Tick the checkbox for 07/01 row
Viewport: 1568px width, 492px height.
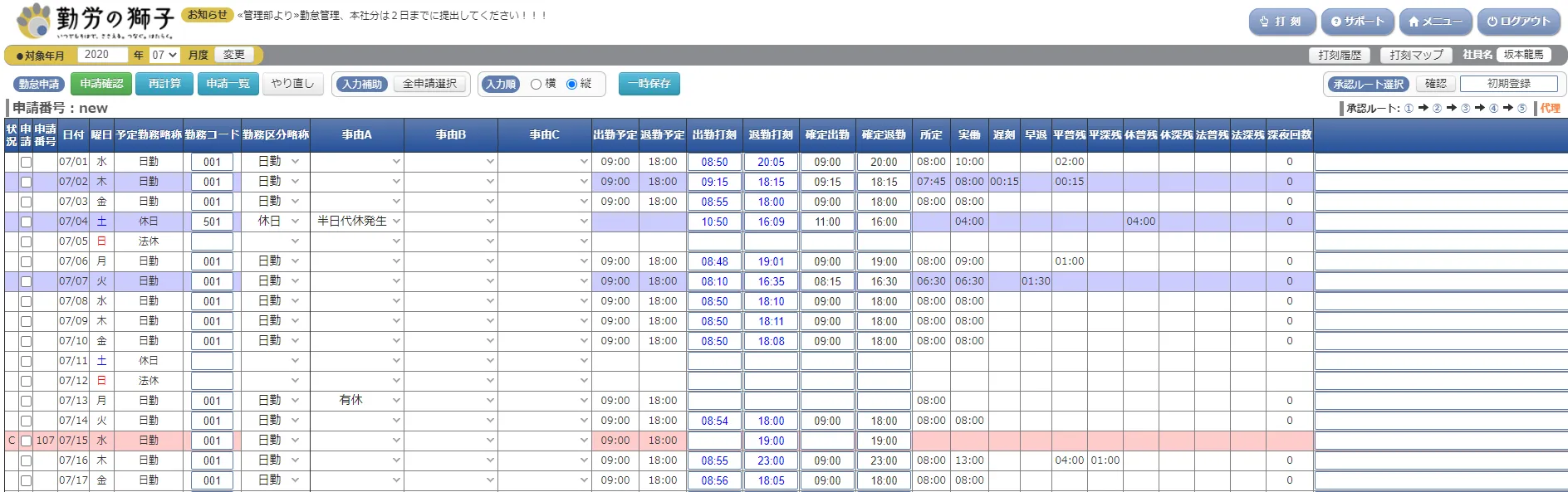(26, 162)
